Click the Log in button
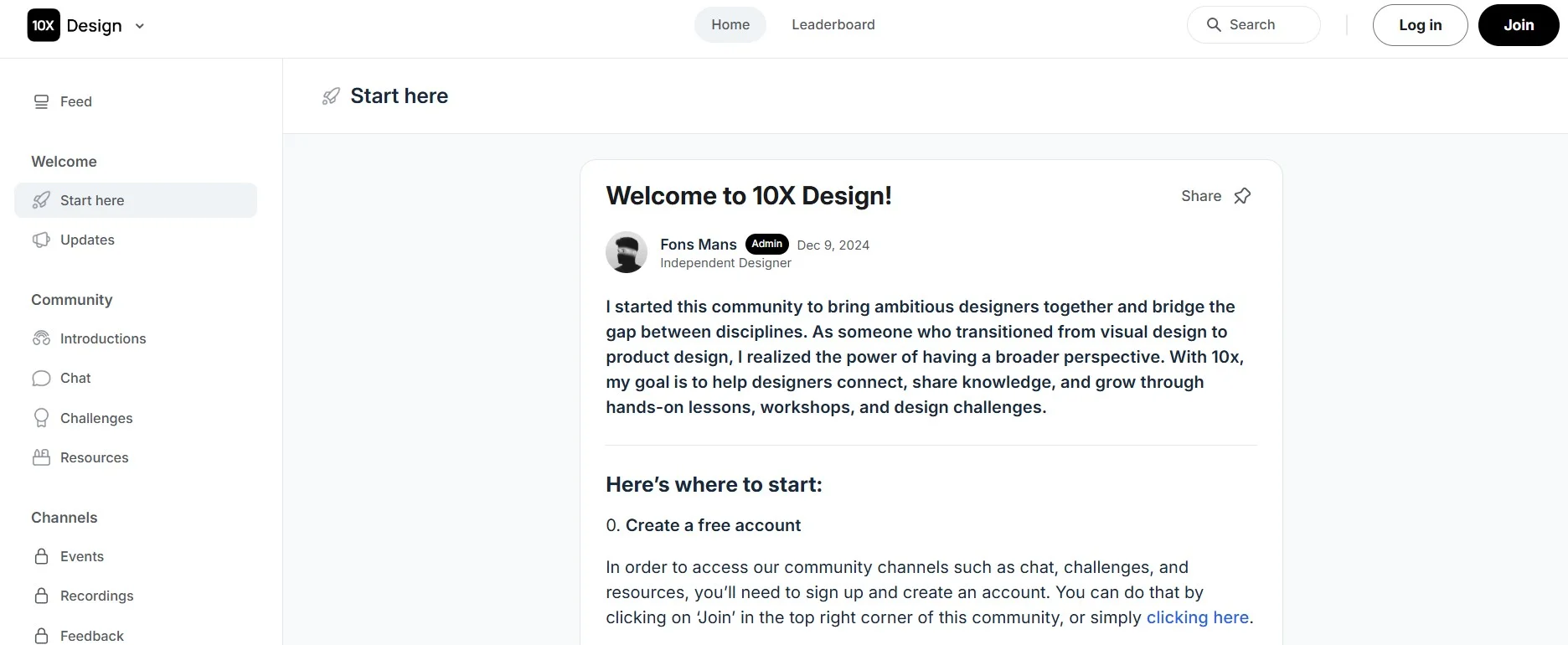1568x645 pixels. (x=1421, y=25)
